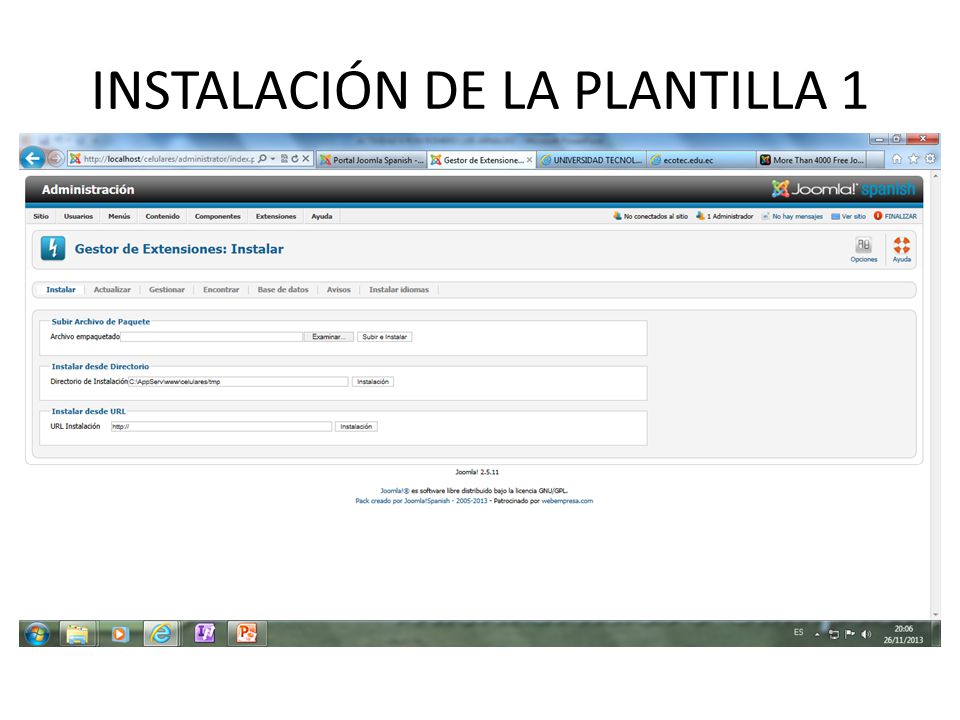Click 1 Administrador status item
Image resolution: width=960 pixels, height=720 pixels.
(x=724, y=216)
